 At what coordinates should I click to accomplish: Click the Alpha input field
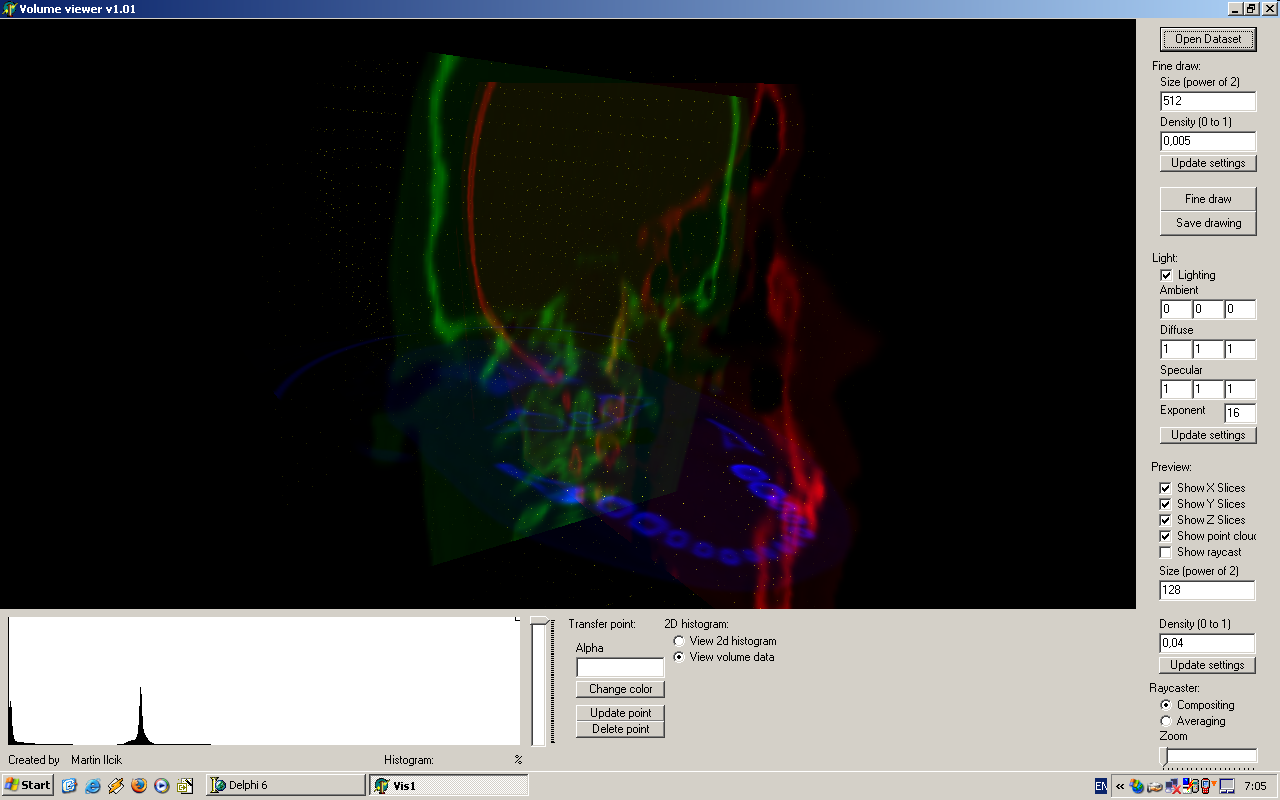(620, 667)
